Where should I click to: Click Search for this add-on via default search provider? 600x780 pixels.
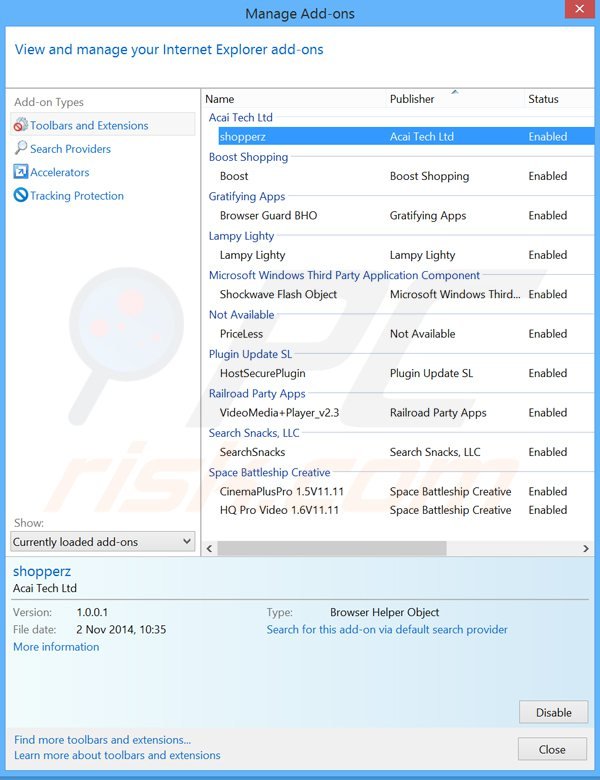click(x=387, y=629)
